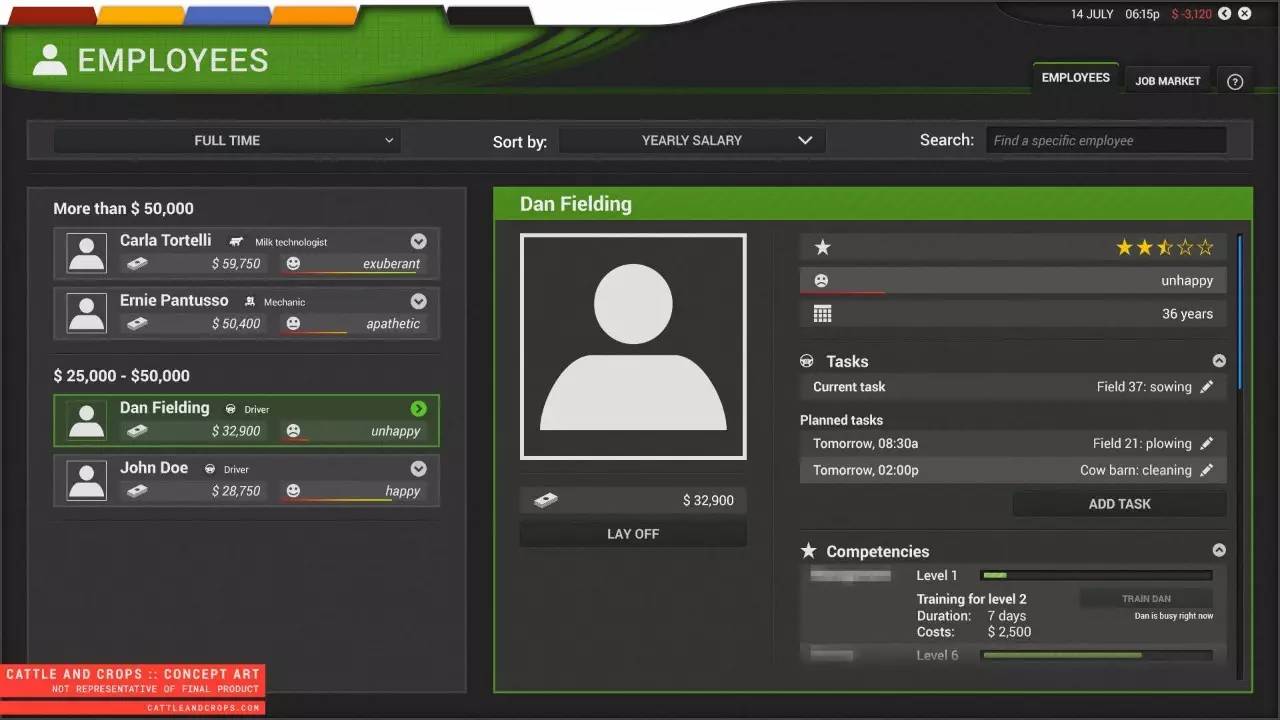
Task: Lay off Dan Fielding
Action: coord(633,534)
